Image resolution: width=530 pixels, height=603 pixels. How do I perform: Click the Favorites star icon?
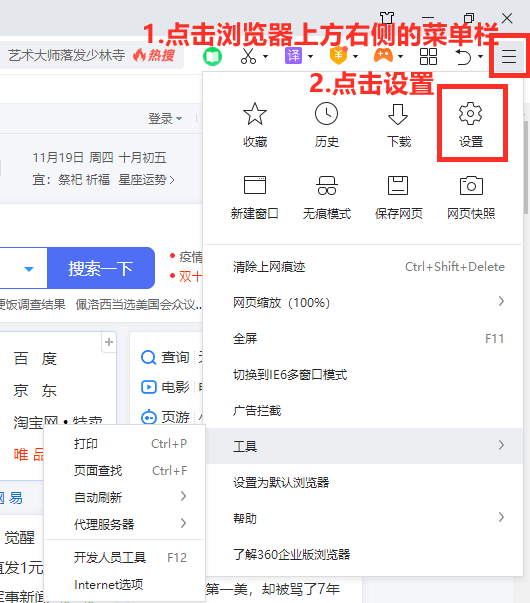point(255,114)
